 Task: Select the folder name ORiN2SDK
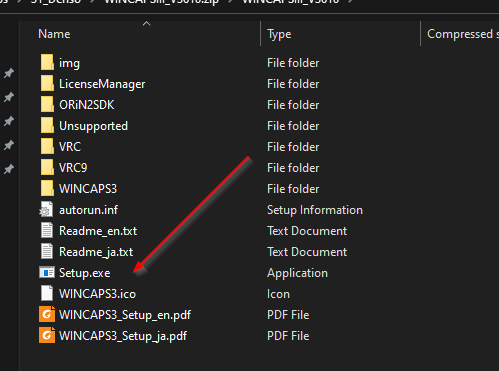(87, 105)
